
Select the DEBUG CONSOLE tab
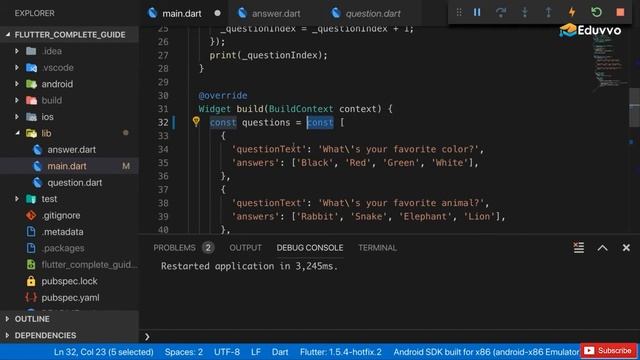click(310, 248)
